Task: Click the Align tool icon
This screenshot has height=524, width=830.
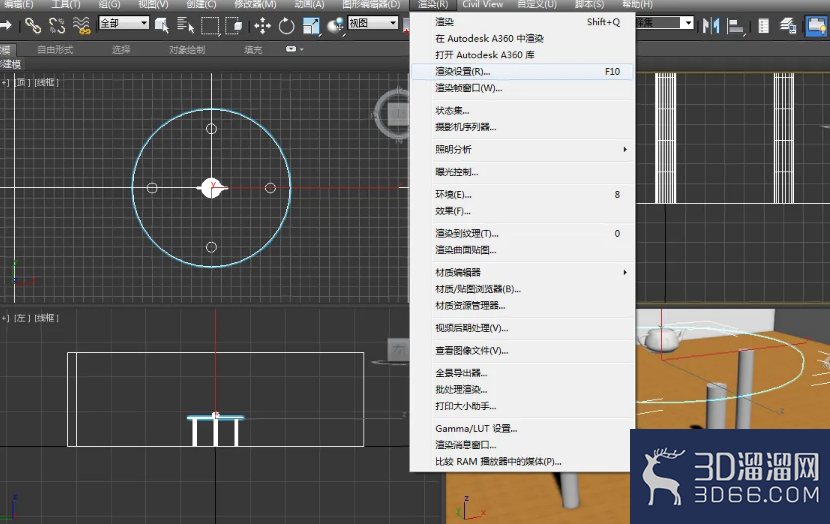Action: tap(735, 25)
